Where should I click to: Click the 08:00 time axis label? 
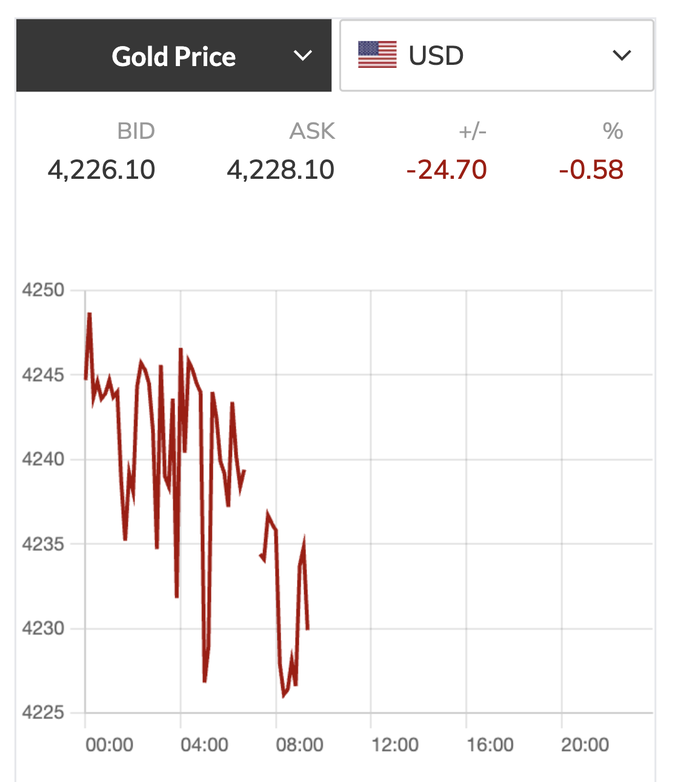(299, 744)
